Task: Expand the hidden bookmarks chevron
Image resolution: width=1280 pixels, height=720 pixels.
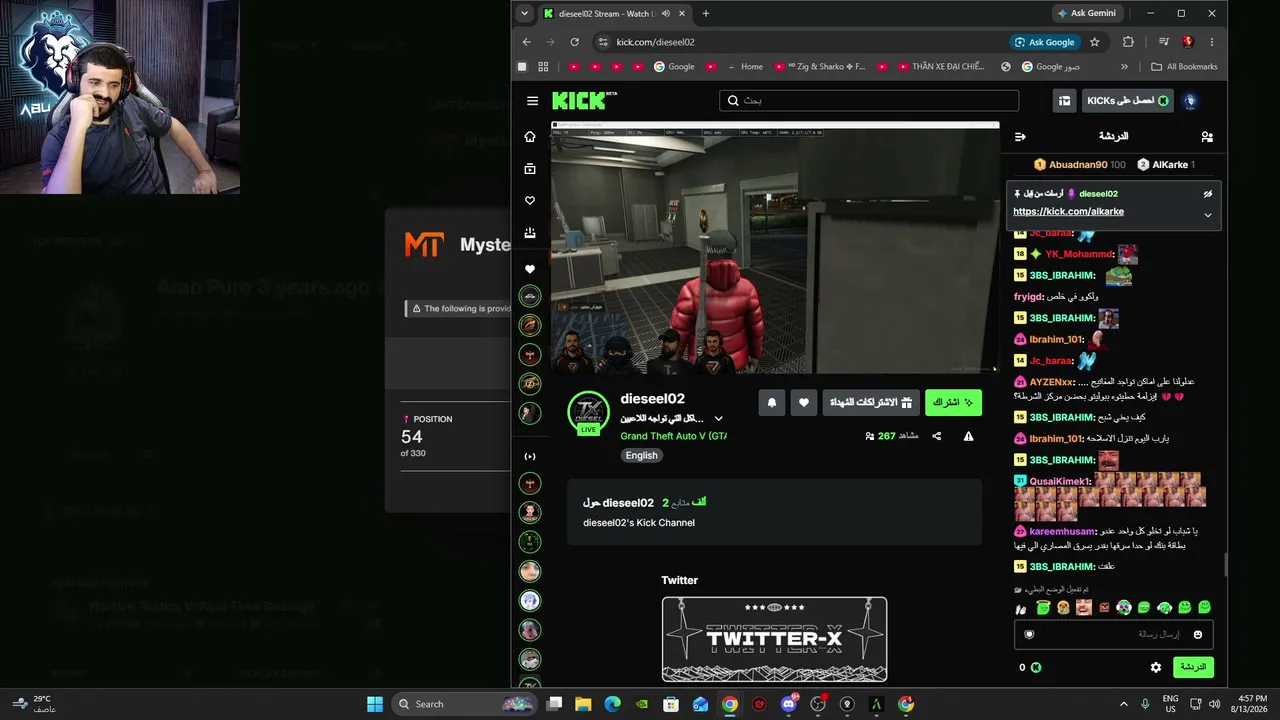Action: [1124, 67]
